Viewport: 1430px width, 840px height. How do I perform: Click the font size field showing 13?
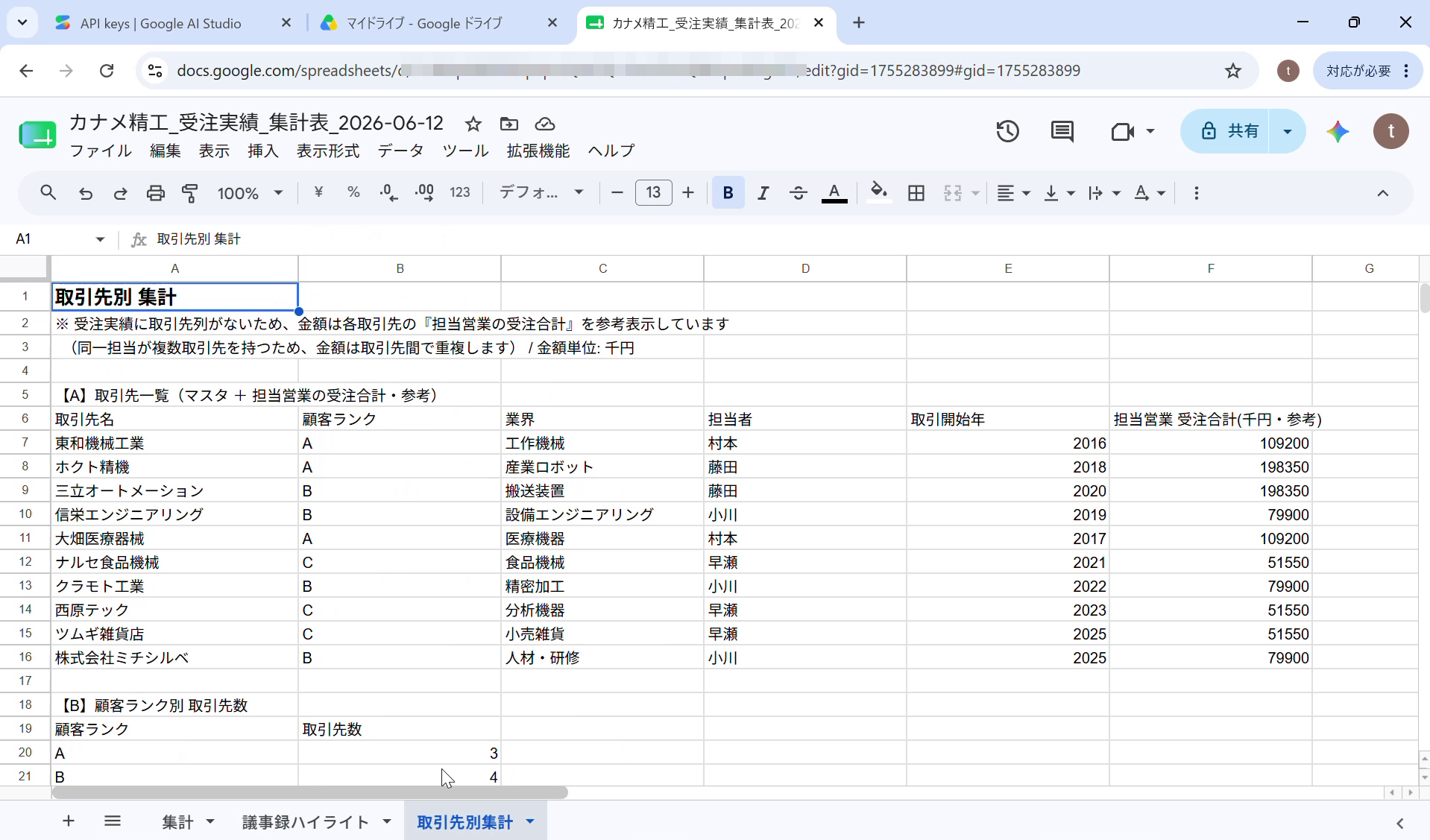coord(653,193)
